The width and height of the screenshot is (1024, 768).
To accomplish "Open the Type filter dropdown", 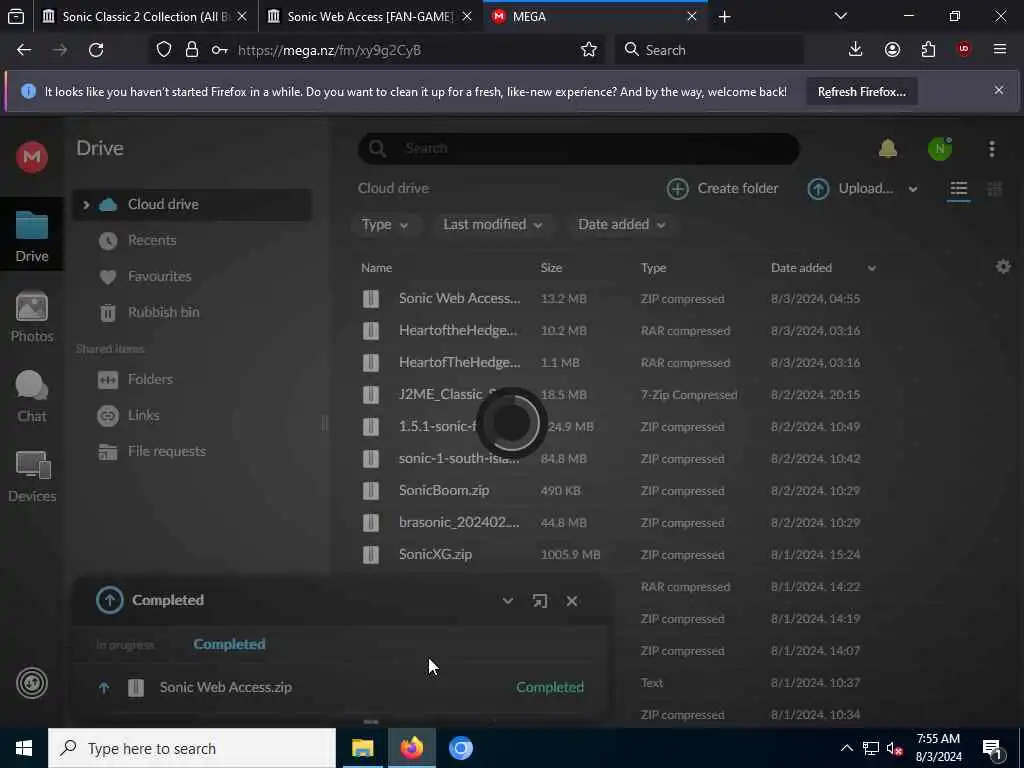I will (385, 225).
